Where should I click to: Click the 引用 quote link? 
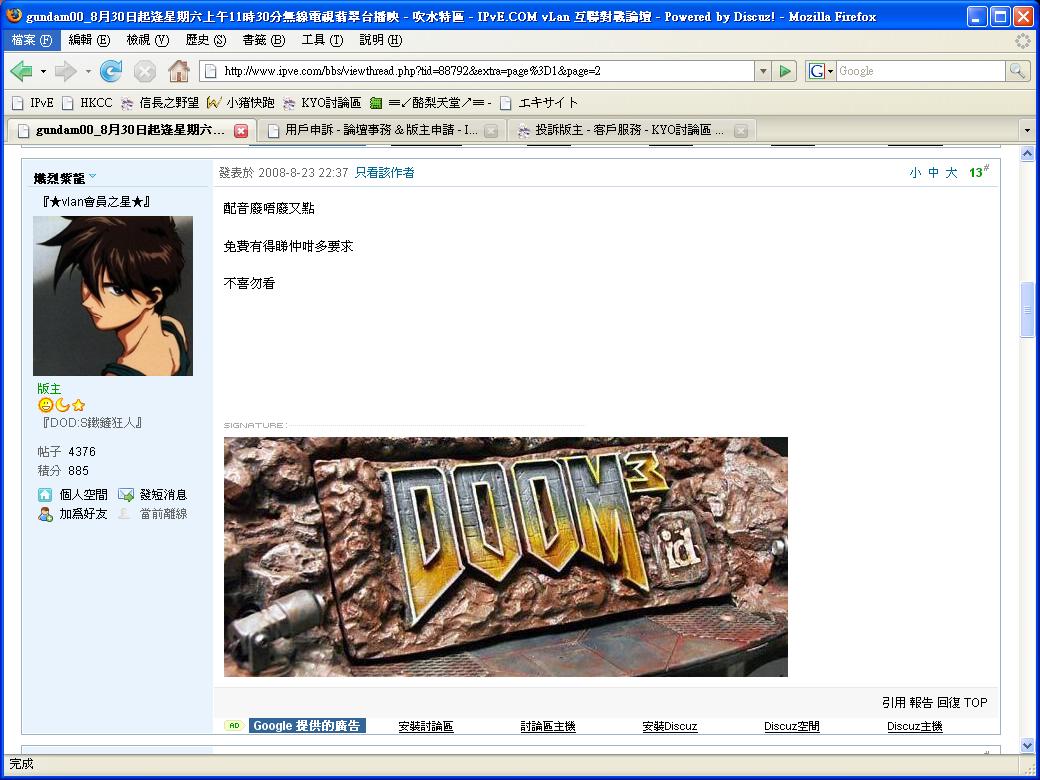point(893,703)
